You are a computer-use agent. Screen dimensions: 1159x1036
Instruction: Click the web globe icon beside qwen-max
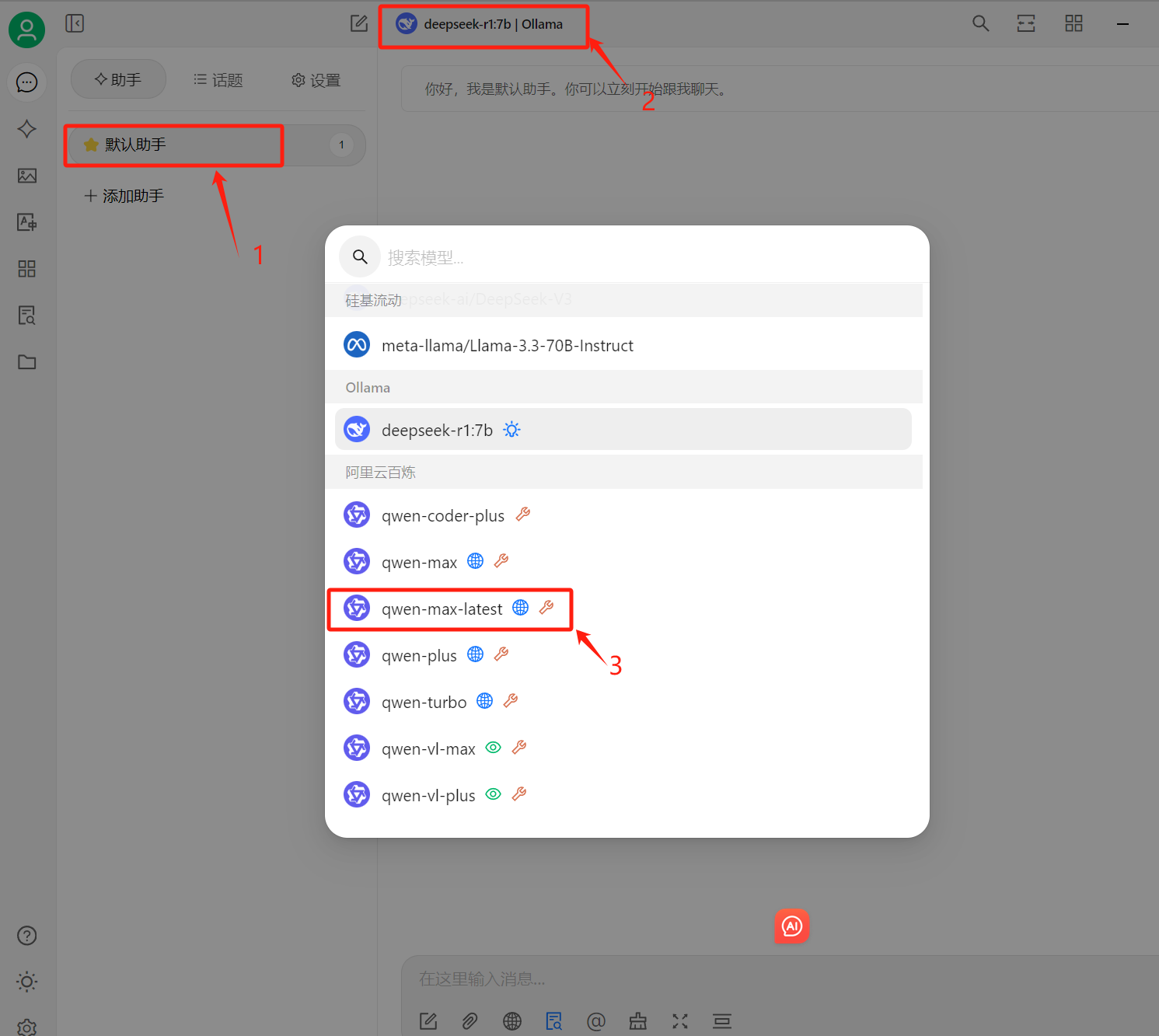point(476,561)
